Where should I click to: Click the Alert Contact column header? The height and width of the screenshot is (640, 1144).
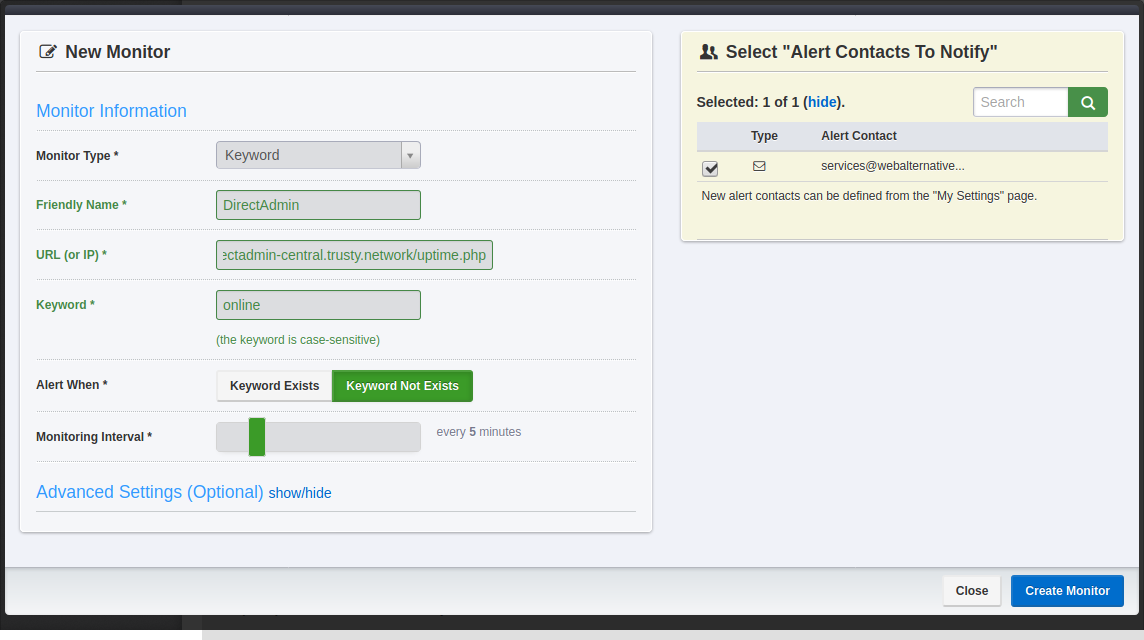(858, 136)
